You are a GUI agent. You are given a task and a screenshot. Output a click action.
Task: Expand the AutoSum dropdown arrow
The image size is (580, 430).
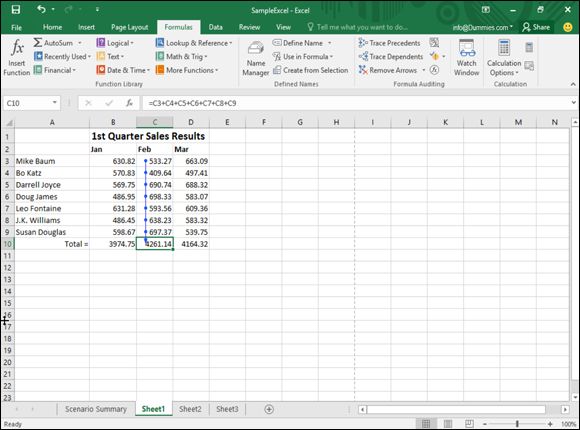80,43
